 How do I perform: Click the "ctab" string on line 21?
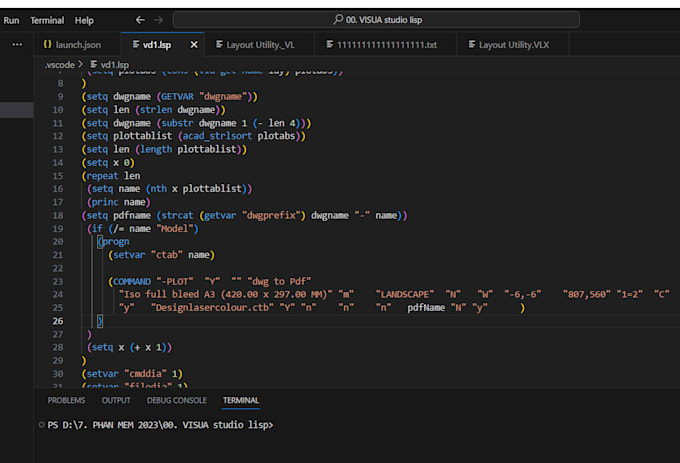[x=167, y=255]
